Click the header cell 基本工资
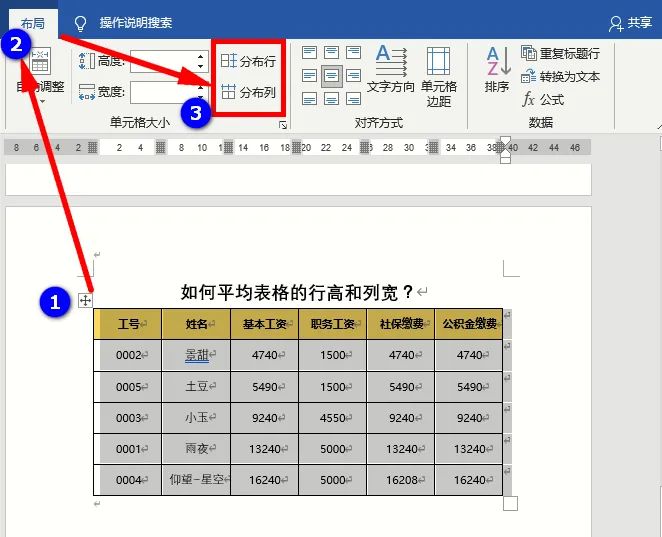The width and height of the screenshot is (662, 537). [265, 324]
